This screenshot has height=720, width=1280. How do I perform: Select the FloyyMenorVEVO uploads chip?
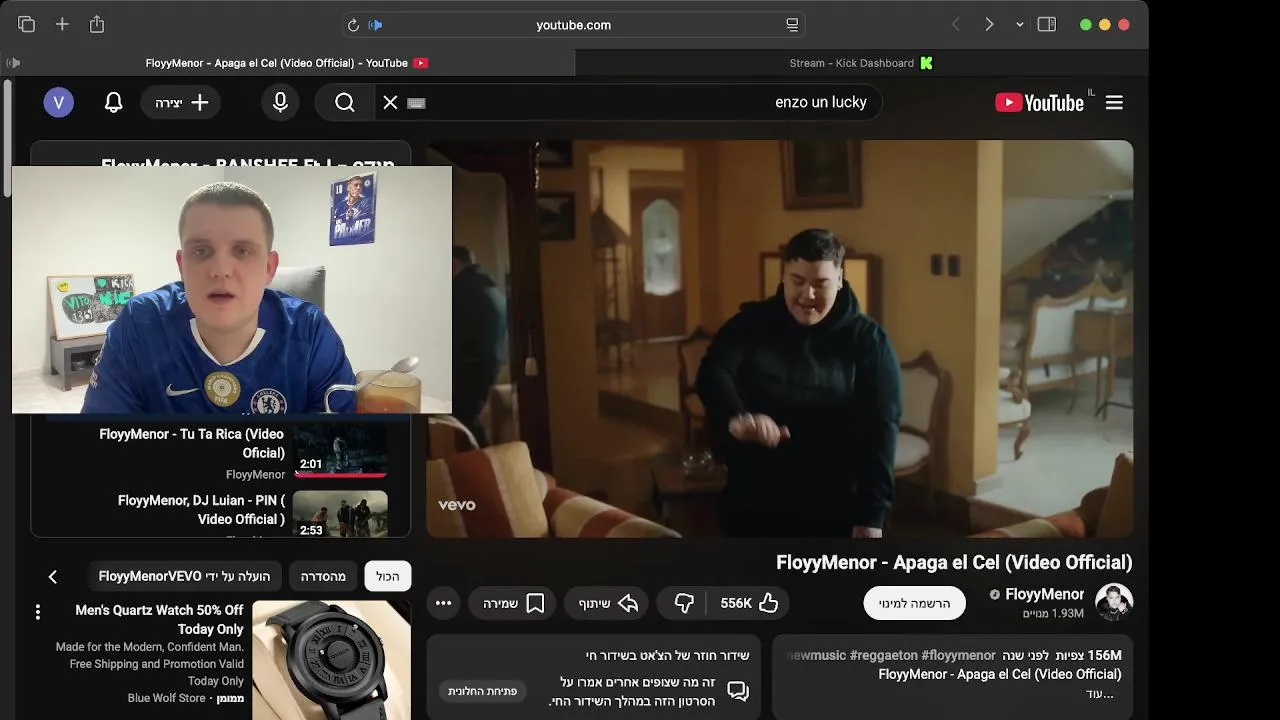pos(184,576)
